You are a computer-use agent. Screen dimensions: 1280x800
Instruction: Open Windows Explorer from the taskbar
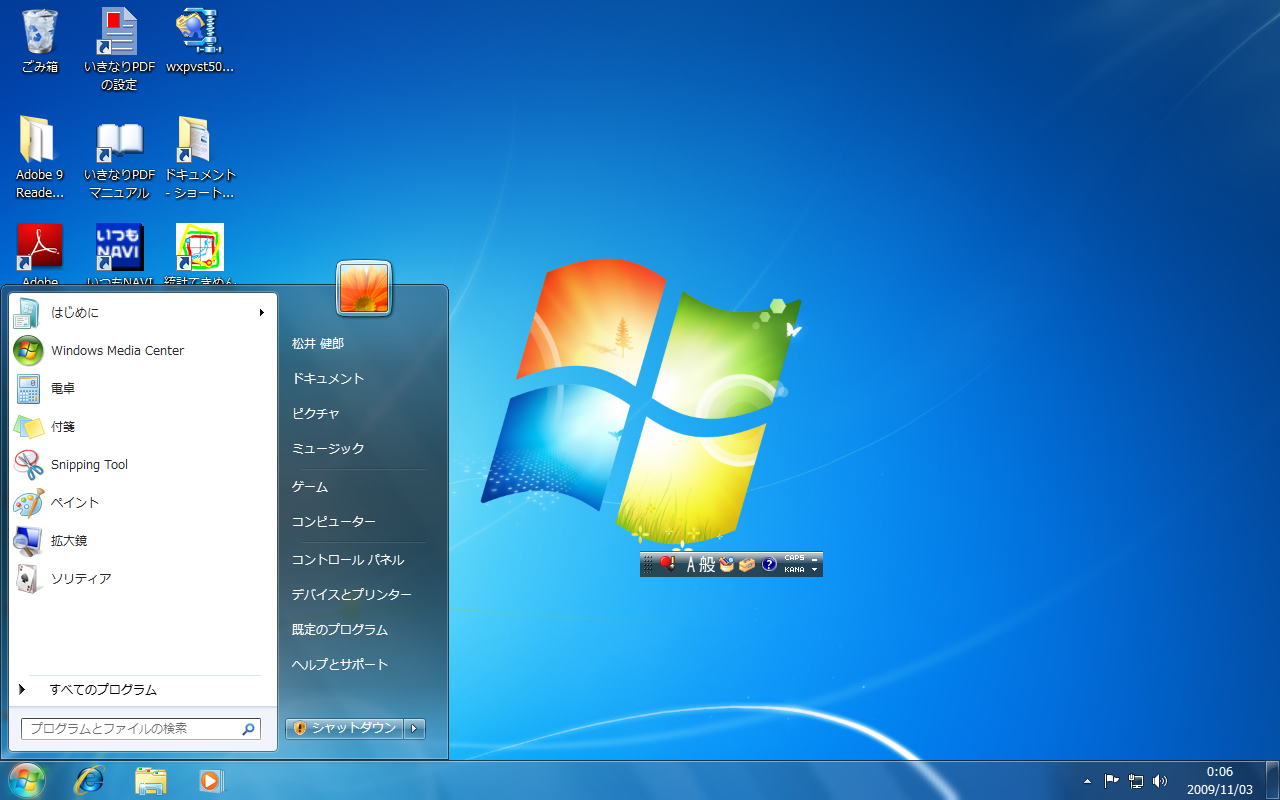[x=151, y=781]
